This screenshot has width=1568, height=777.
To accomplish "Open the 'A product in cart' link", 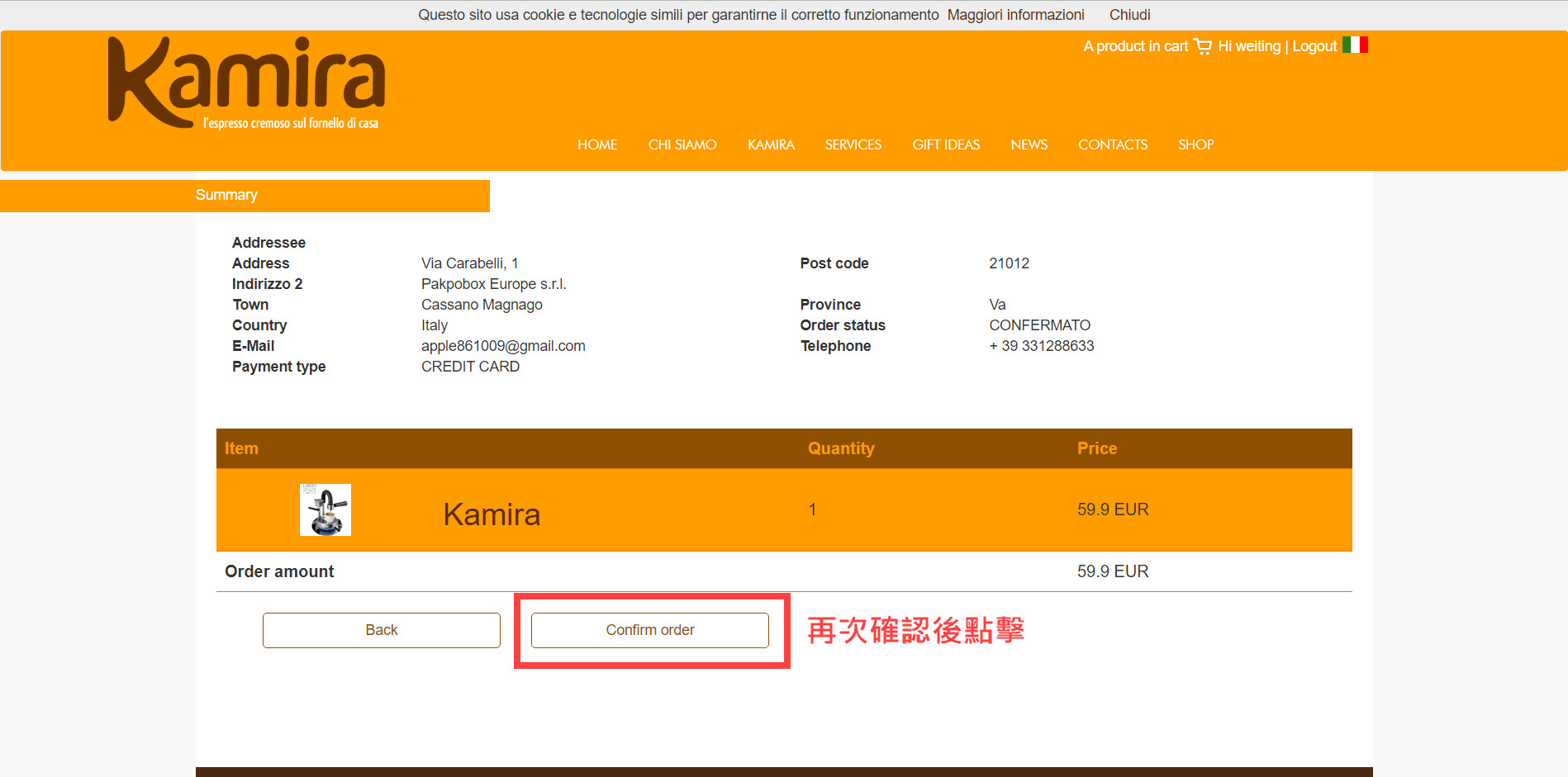I will (1135, 46).
